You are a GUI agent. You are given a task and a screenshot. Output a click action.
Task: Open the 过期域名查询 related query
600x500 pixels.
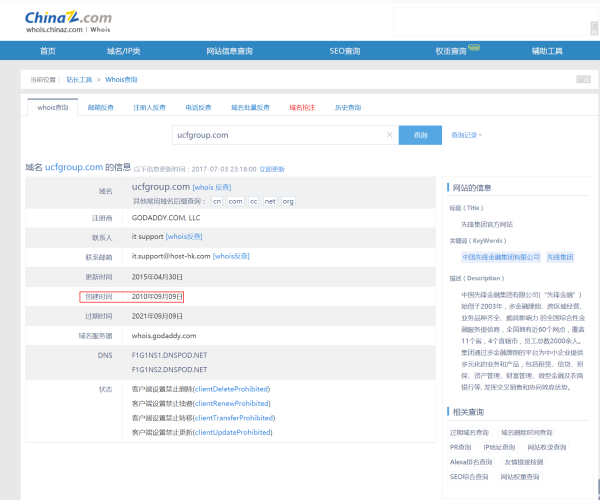click(x=469, y=433)
